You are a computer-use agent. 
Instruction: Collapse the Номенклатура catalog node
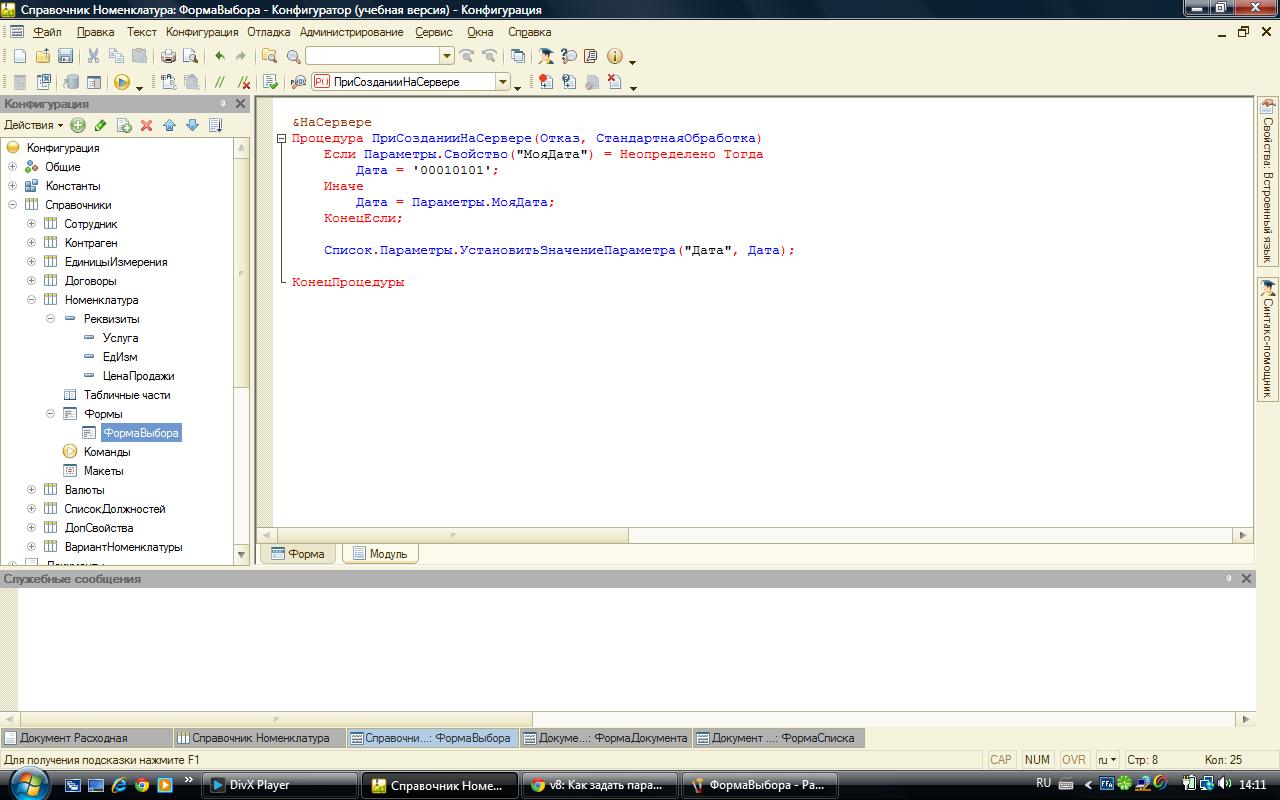[x=31, y=300]
